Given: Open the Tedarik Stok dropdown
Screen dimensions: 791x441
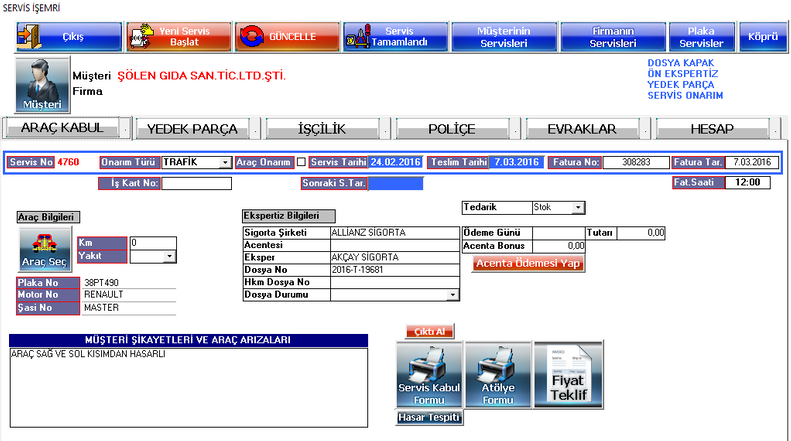Looking at the screenshot, I should (578, 207).
